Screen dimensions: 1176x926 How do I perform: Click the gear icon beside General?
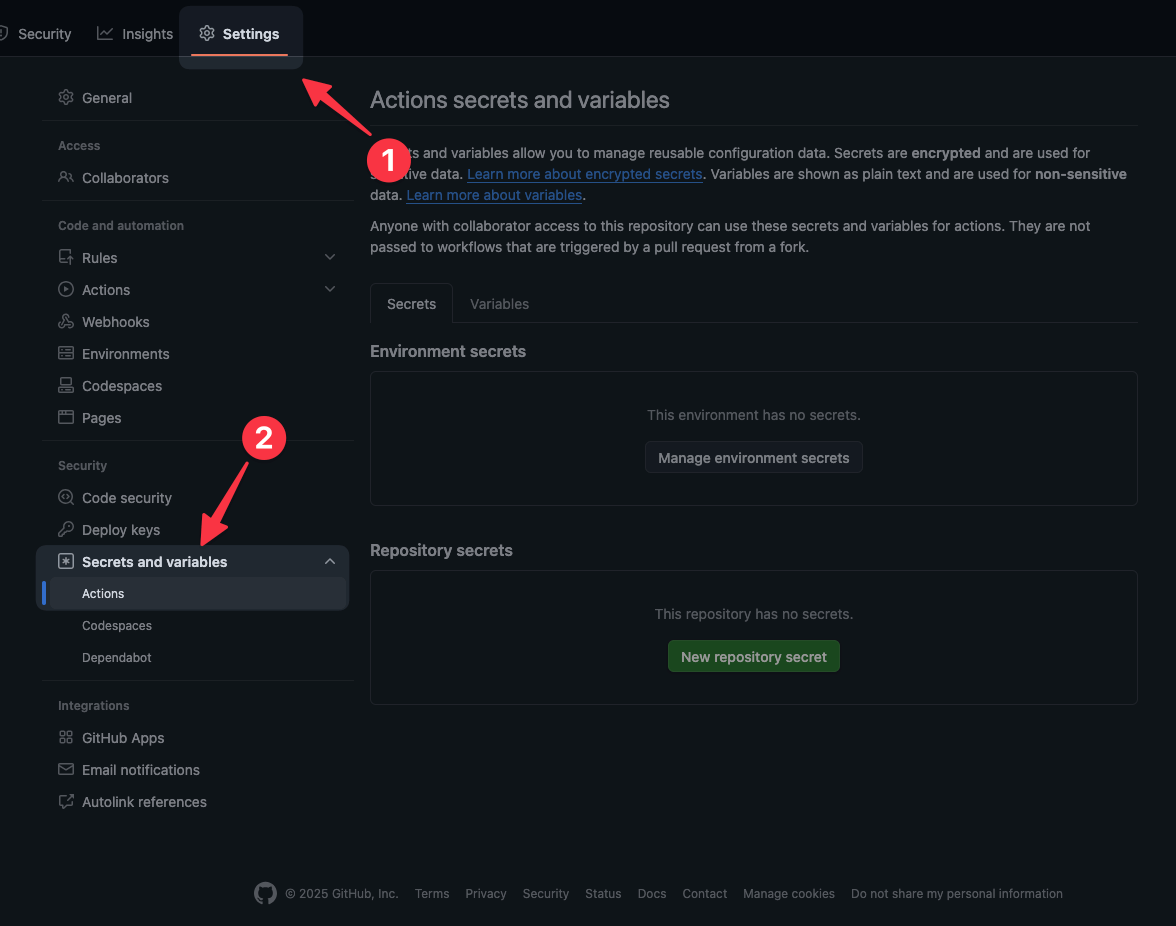(66, 98)
